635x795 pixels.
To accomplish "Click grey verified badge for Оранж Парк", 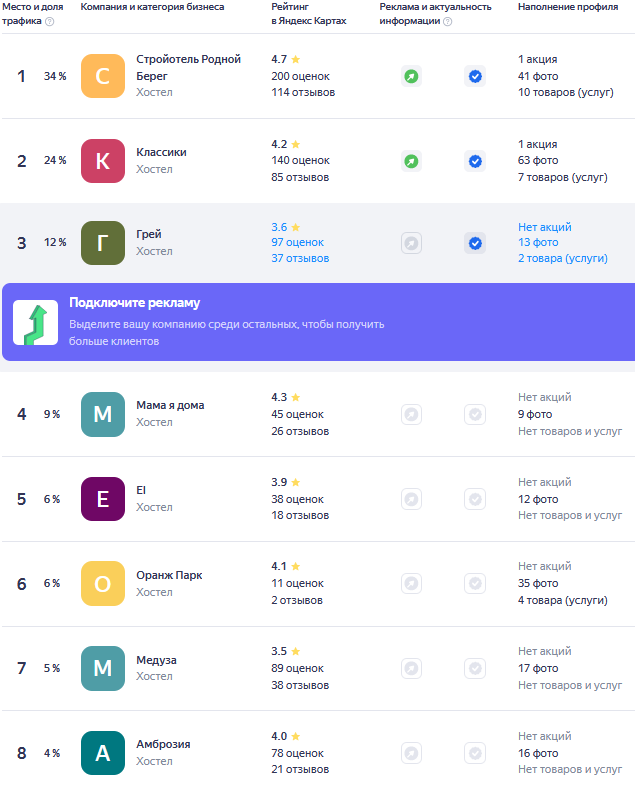I will 475,584.
